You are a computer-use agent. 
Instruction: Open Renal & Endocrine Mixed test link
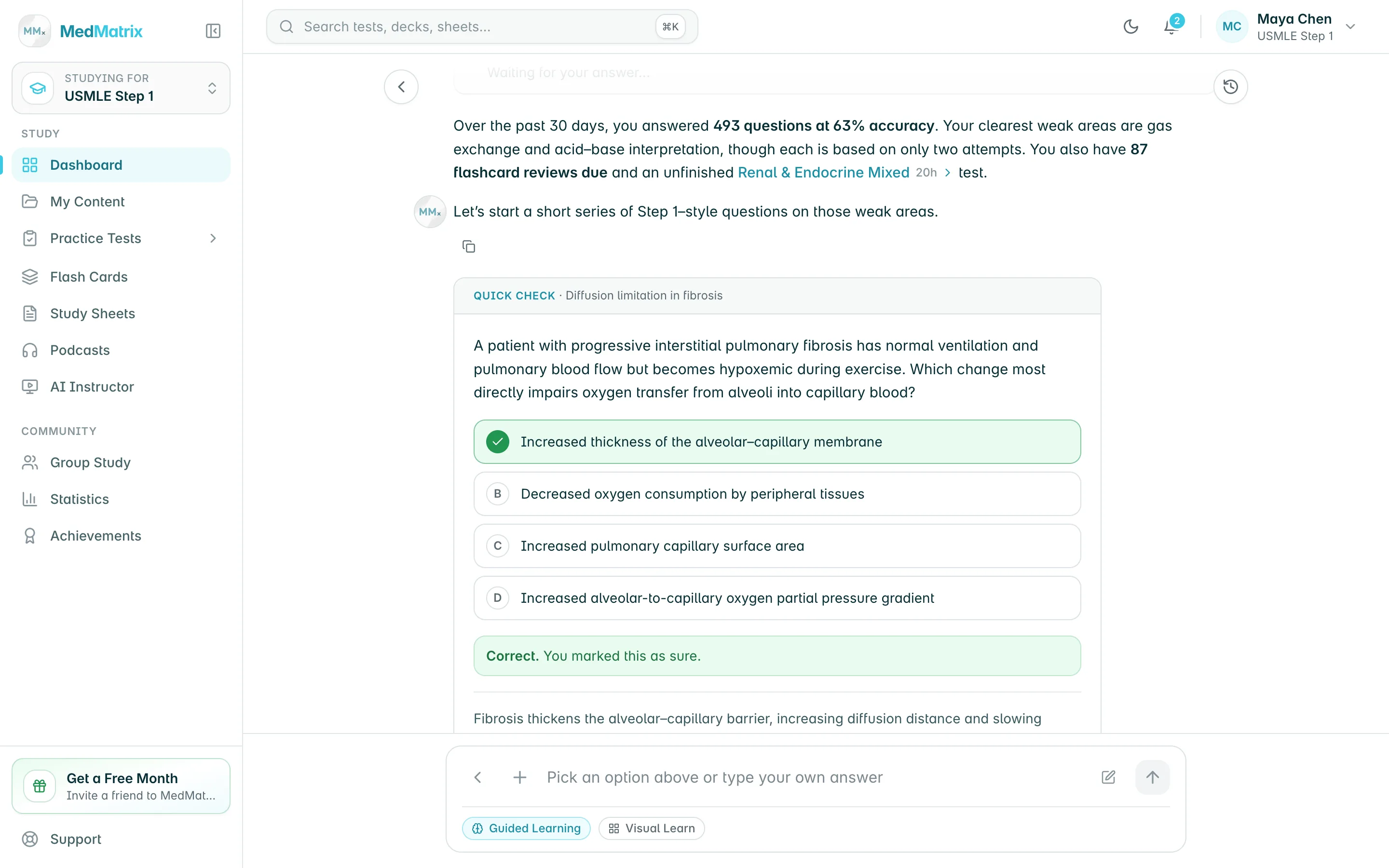(x=824, y=173)
